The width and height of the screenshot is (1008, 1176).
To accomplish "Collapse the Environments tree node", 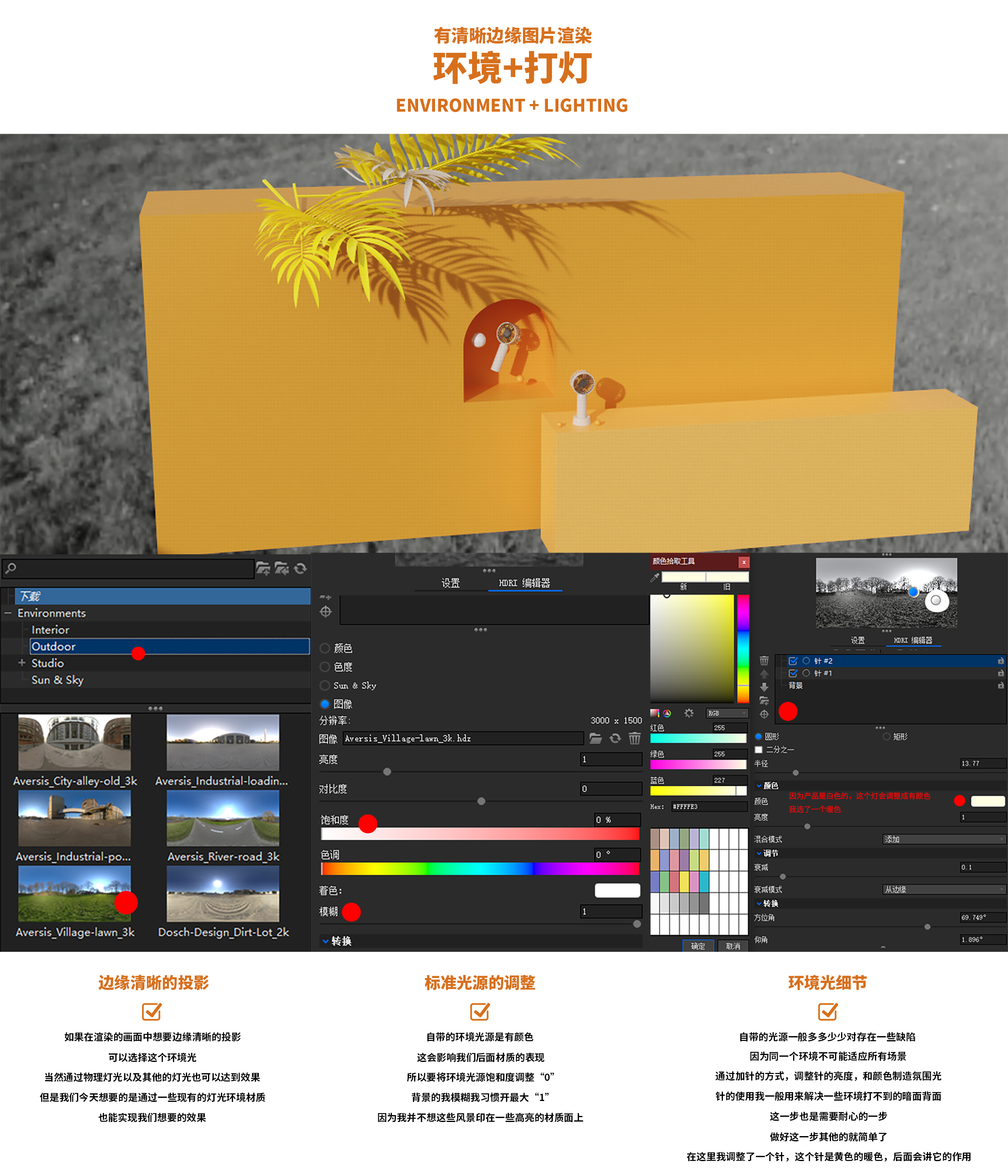I will [x=7, y=614].
